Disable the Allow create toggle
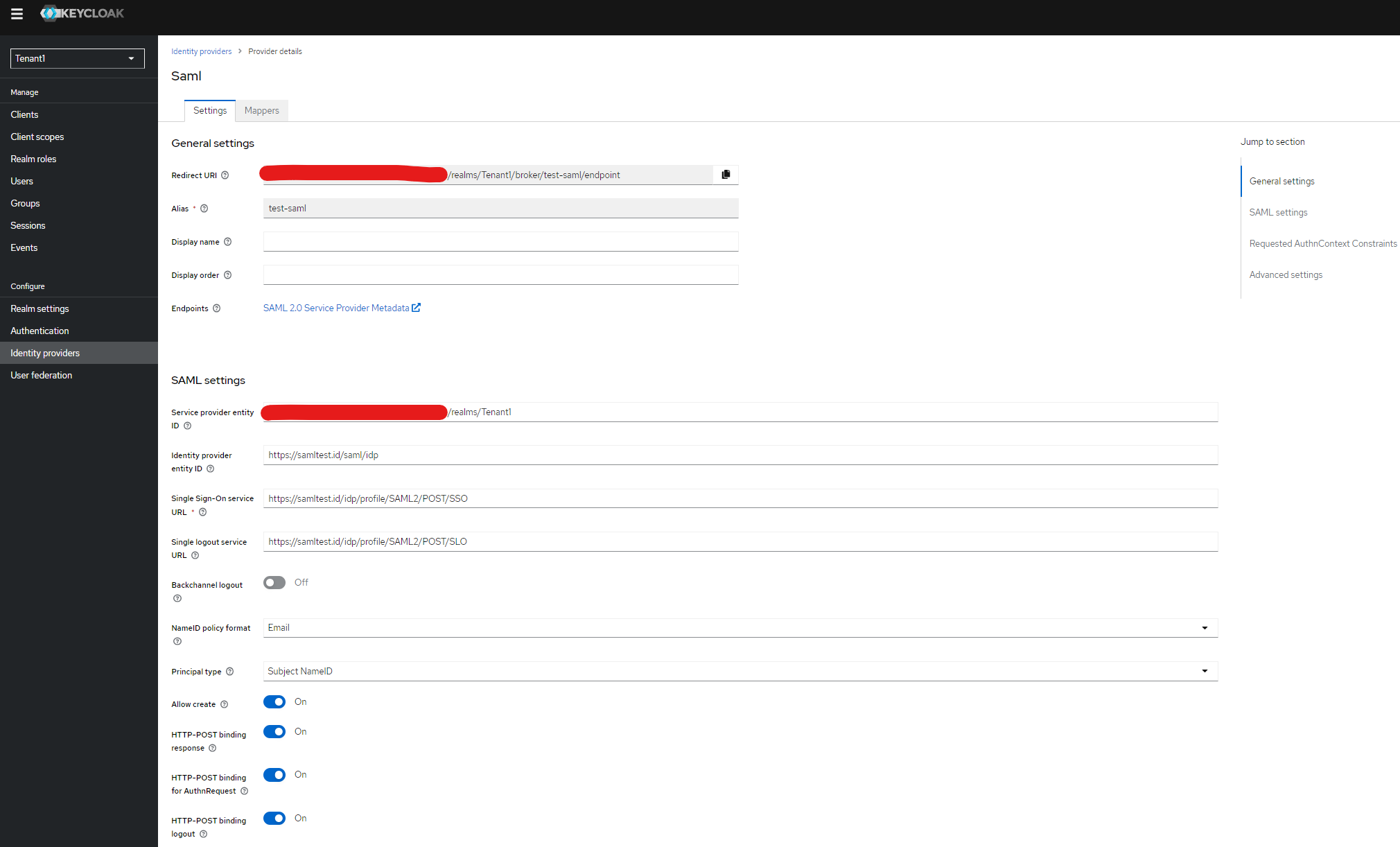 (x=274, y=701)
